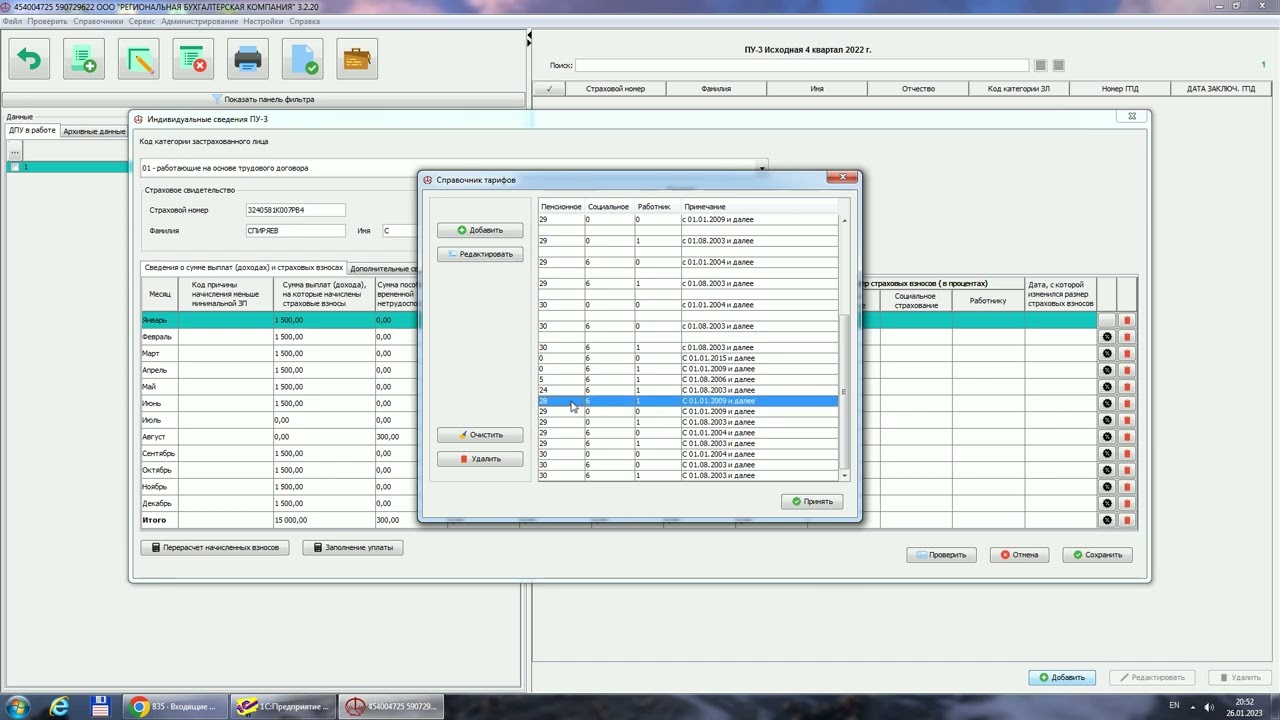Switch to Архивные данные tab
1280x720 pixels.
point(94,131)
